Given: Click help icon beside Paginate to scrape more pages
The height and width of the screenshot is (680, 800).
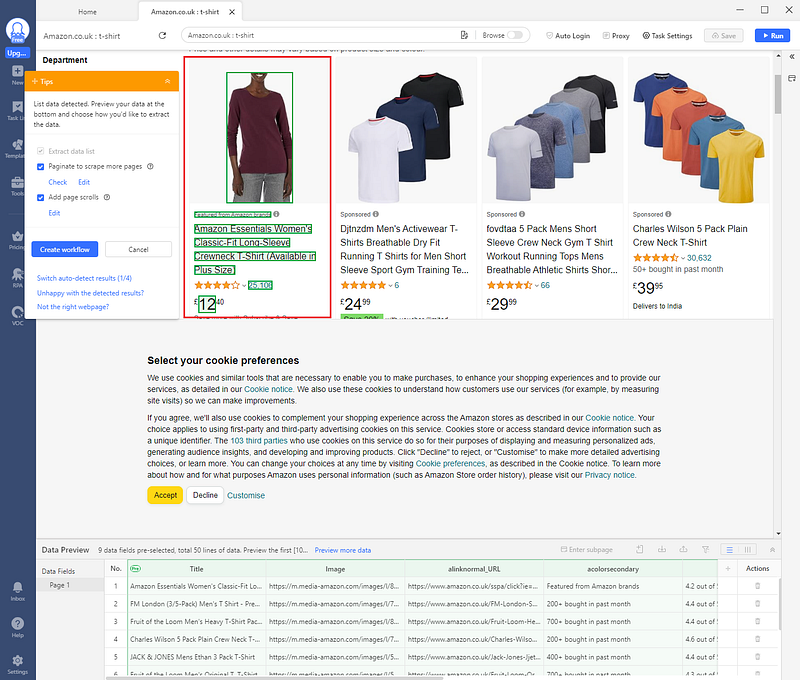Looking at the screenshot, I should coord(150,166).
